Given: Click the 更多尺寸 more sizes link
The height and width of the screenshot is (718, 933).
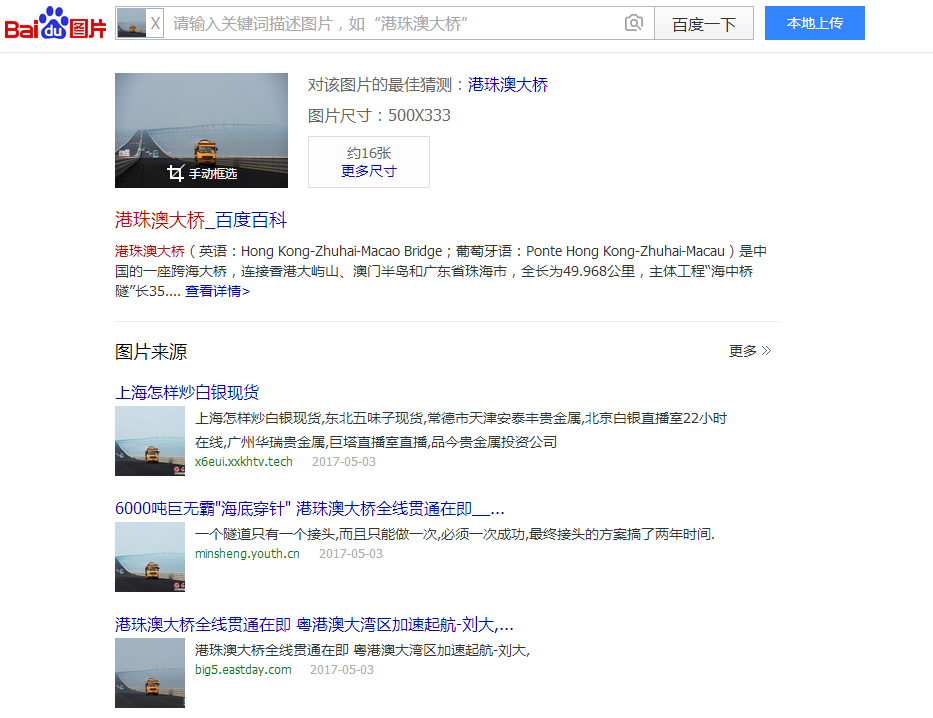Looking at the screenshot, I should click(x=368, y=169).
